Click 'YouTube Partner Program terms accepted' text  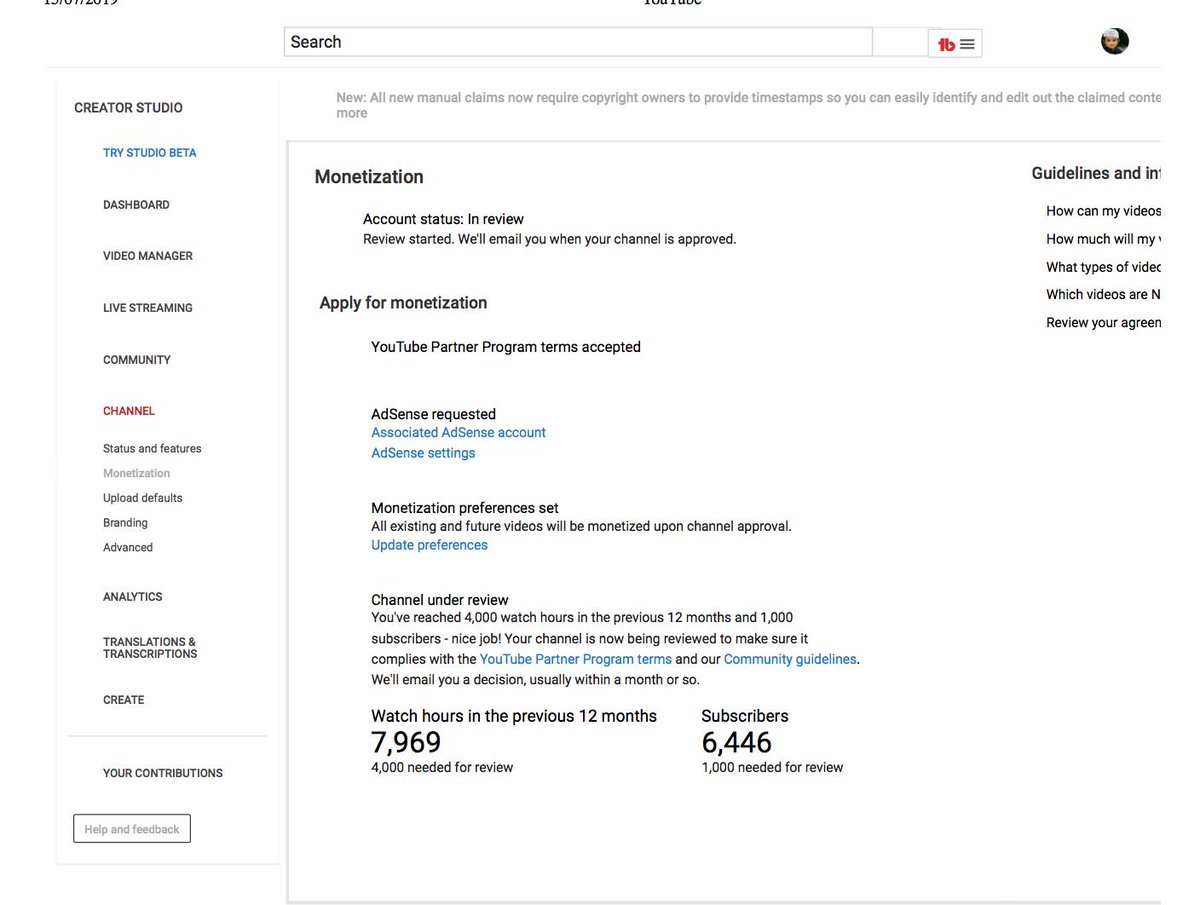(x=506, y=347)
